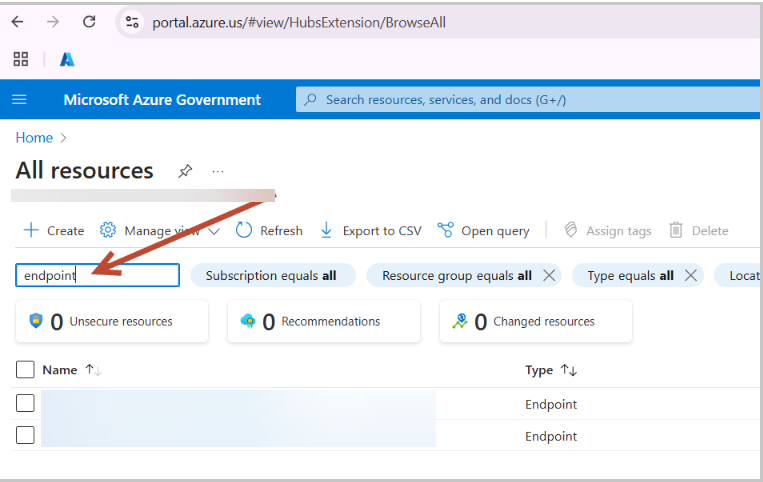Click Endpoint type in second row
The image size is (763, 482).
pos(551,437)
